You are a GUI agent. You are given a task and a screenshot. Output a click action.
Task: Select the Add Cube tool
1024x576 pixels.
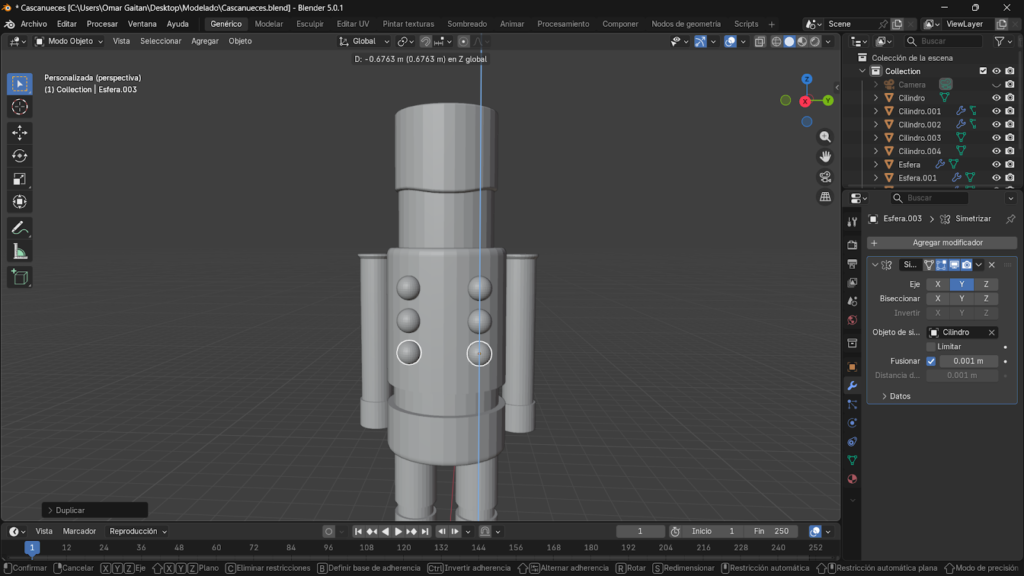point(19,278)
